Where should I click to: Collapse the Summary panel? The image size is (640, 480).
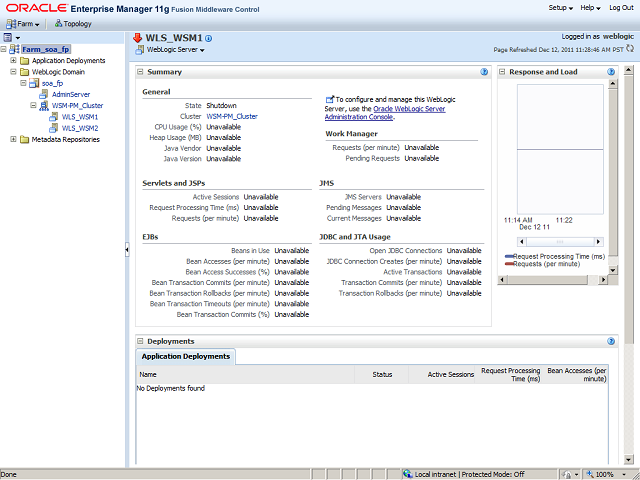141,72
